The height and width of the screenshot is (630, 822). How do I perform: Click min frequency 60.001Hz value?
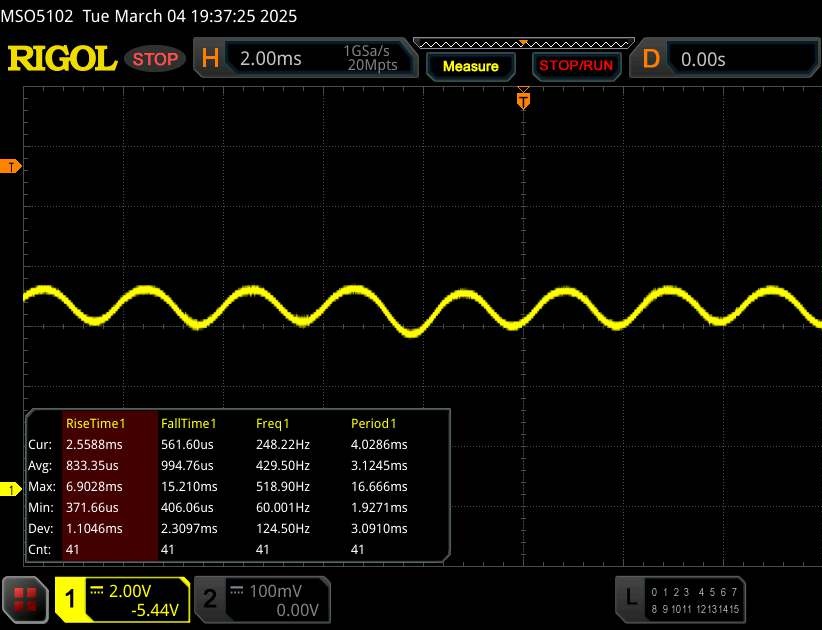pos(283,507)
